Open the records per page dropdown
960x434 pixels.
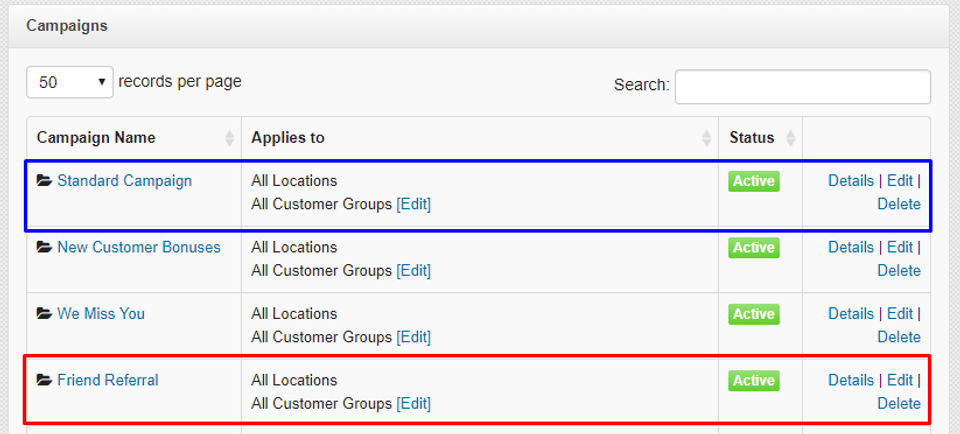[x=70, y=82]
